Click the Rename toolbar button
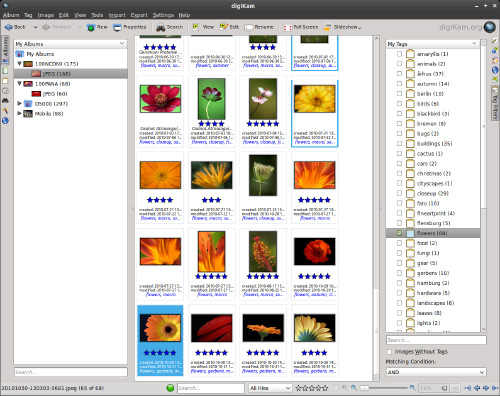Image resolution: width=500 pixels, height=396 pixels. coord(261,27)
